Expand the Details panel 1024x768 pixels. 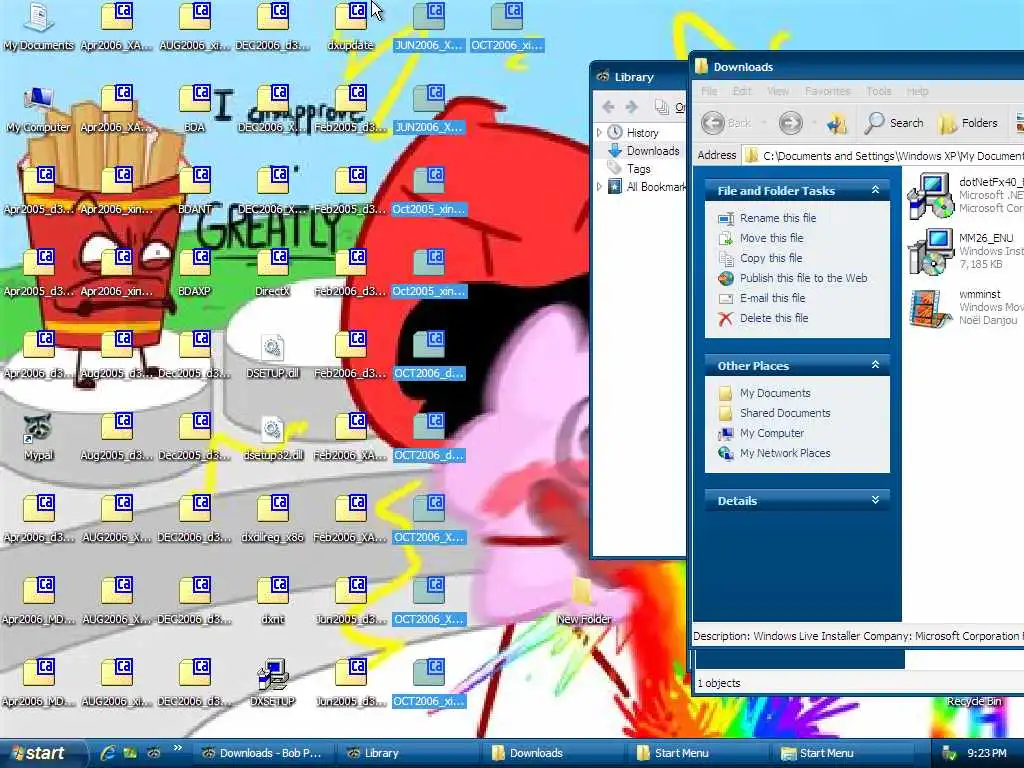pyautogui.click(x=875, y=500)
